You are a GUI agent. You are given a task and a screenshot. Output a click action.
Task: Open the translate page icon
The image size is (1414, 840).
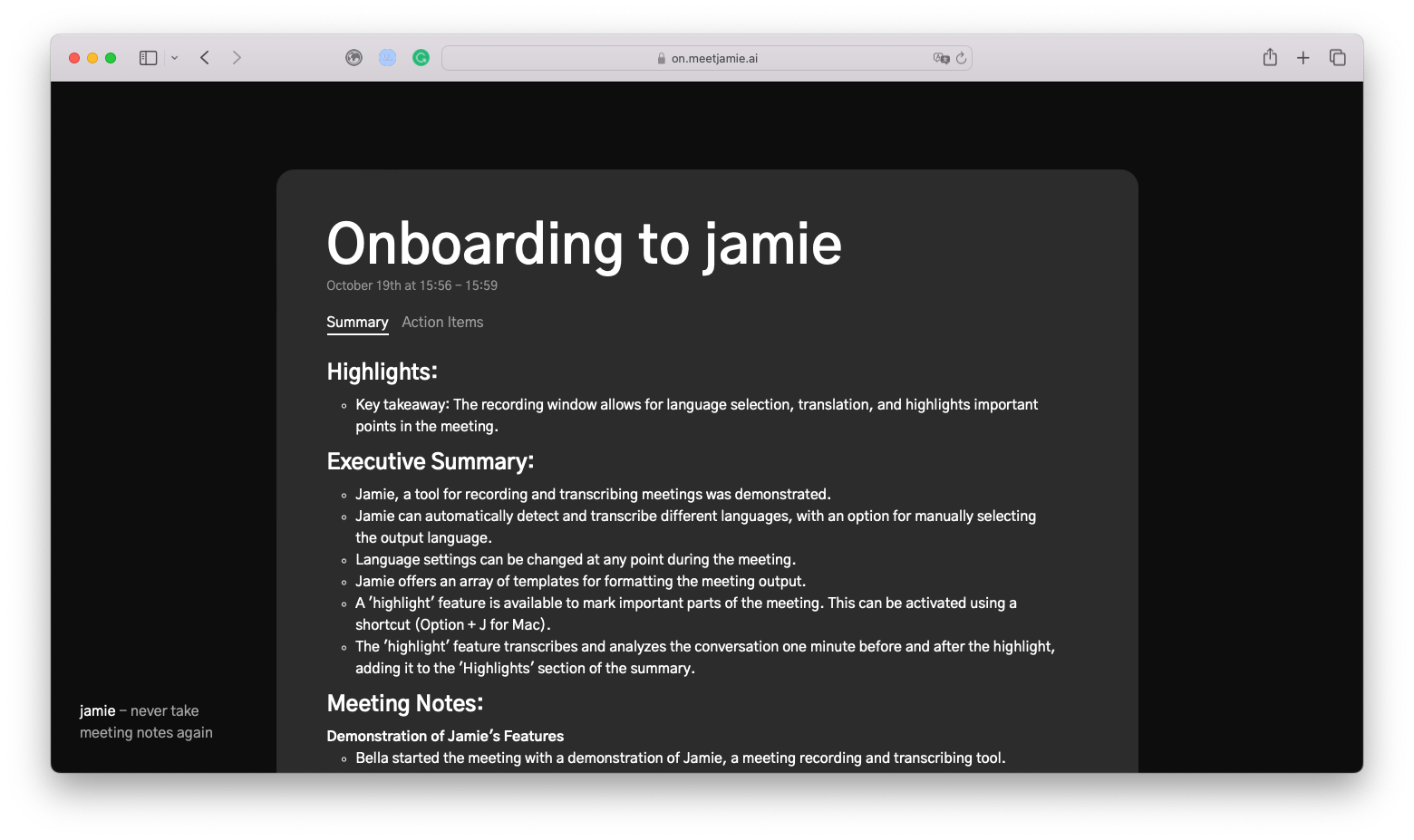pyautogui.click(x=941, y=58)
